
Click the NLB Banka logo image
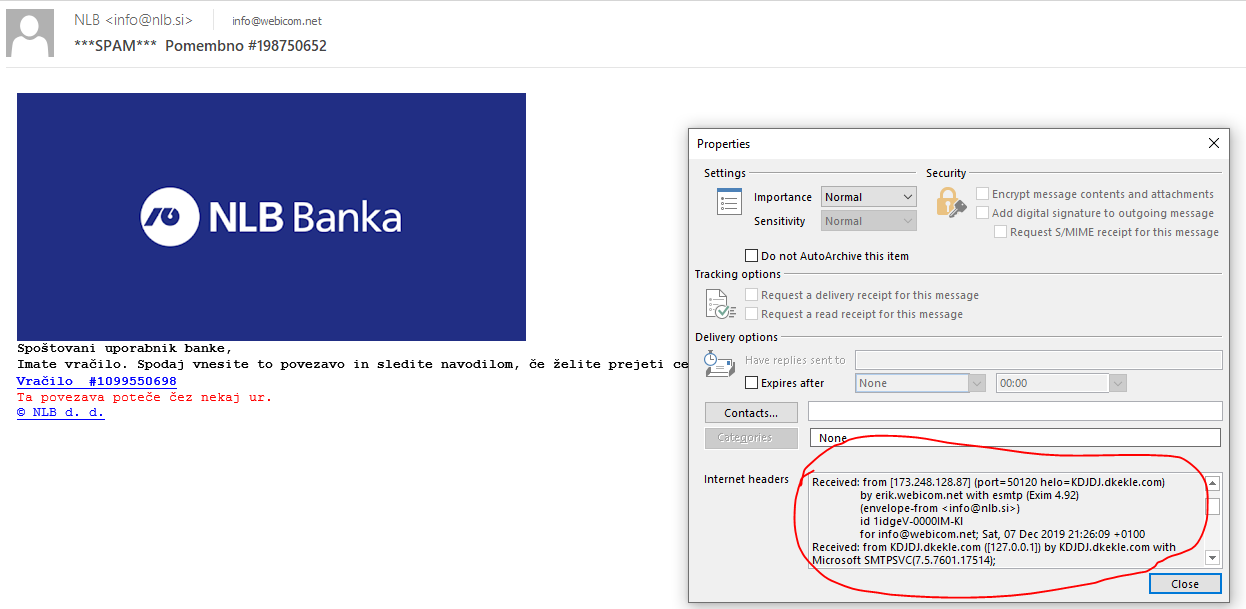271,217
